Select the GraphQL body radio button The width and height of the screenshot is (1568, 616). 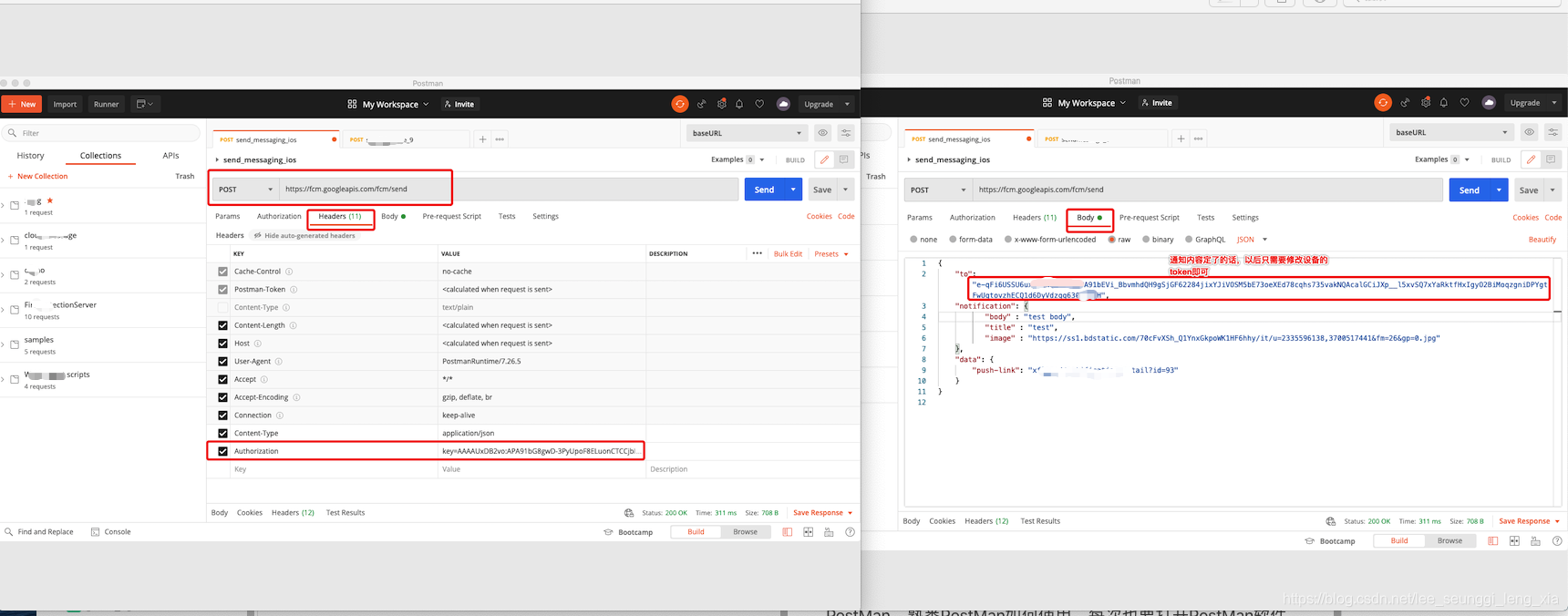[1189, 240]
